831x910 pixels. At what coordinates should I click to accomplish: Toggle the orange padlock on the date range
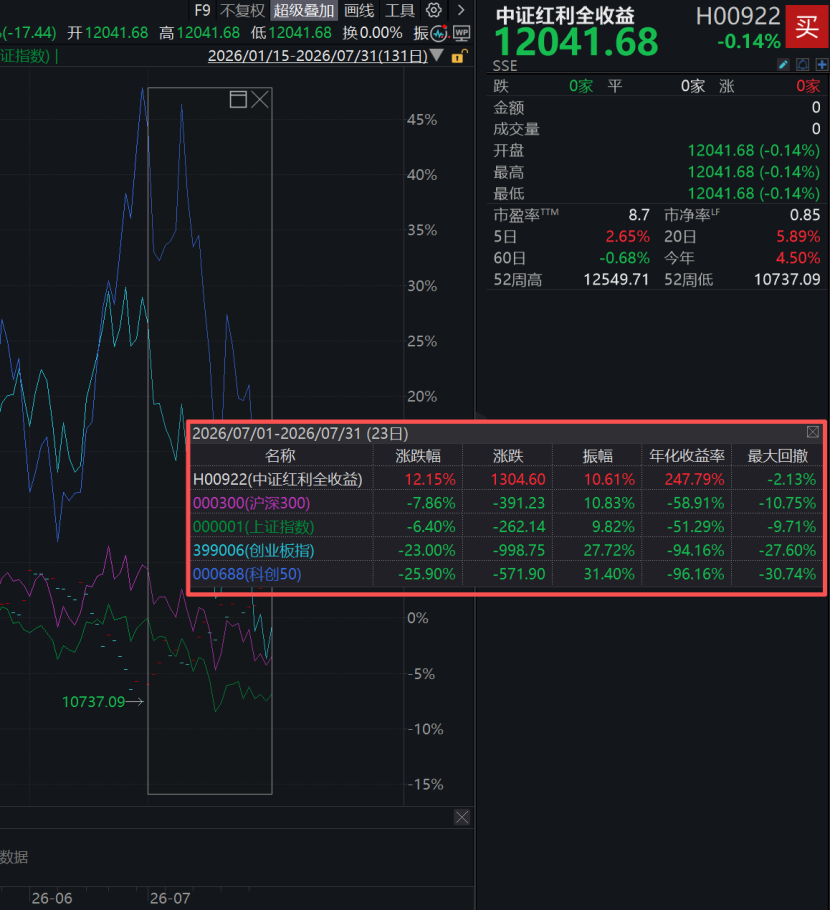(x=458, y=56)
